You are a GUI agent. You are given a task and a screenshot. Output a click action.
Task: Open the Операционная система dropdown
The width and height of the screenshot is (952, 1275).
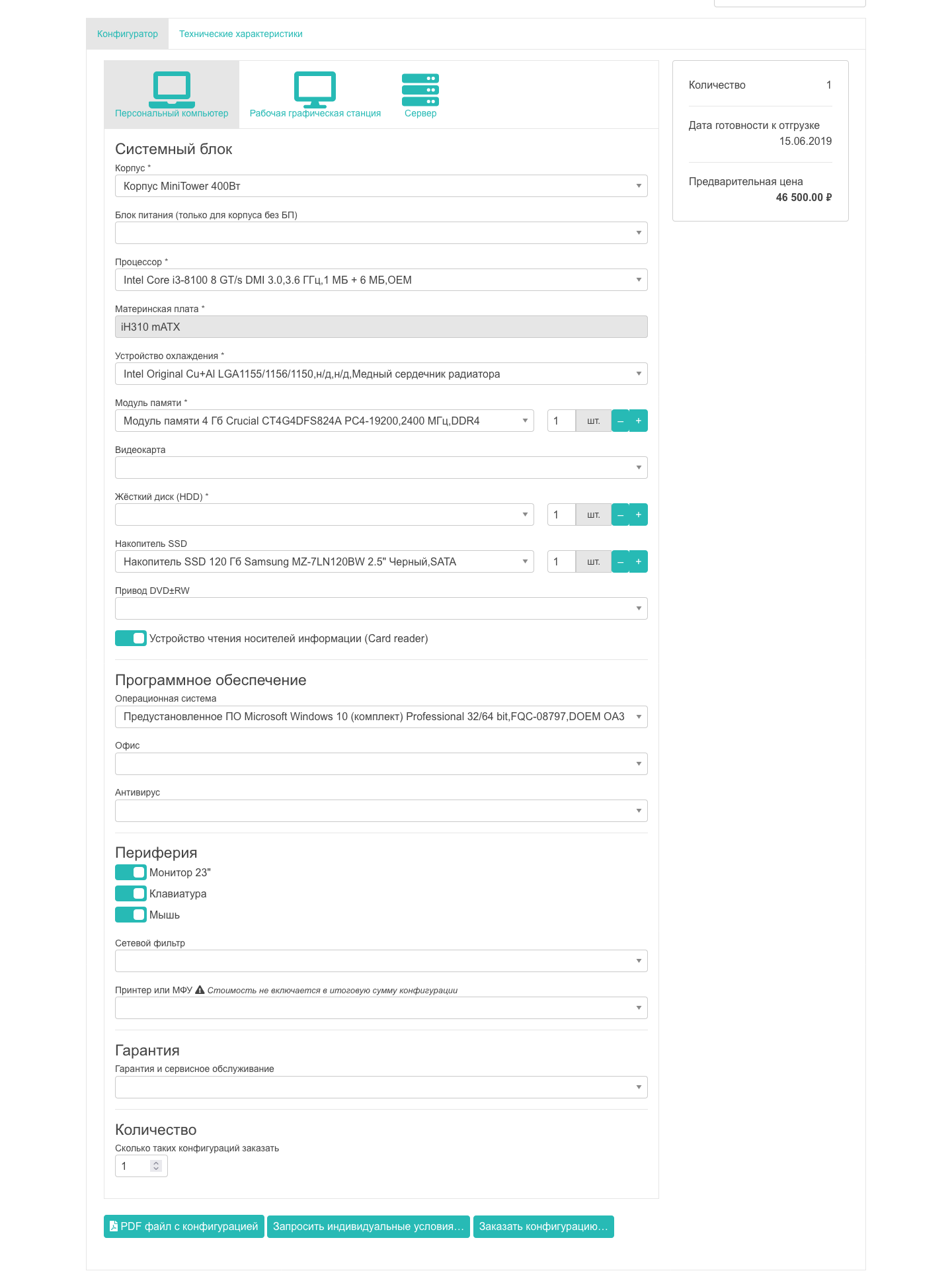tap(381, 716)
